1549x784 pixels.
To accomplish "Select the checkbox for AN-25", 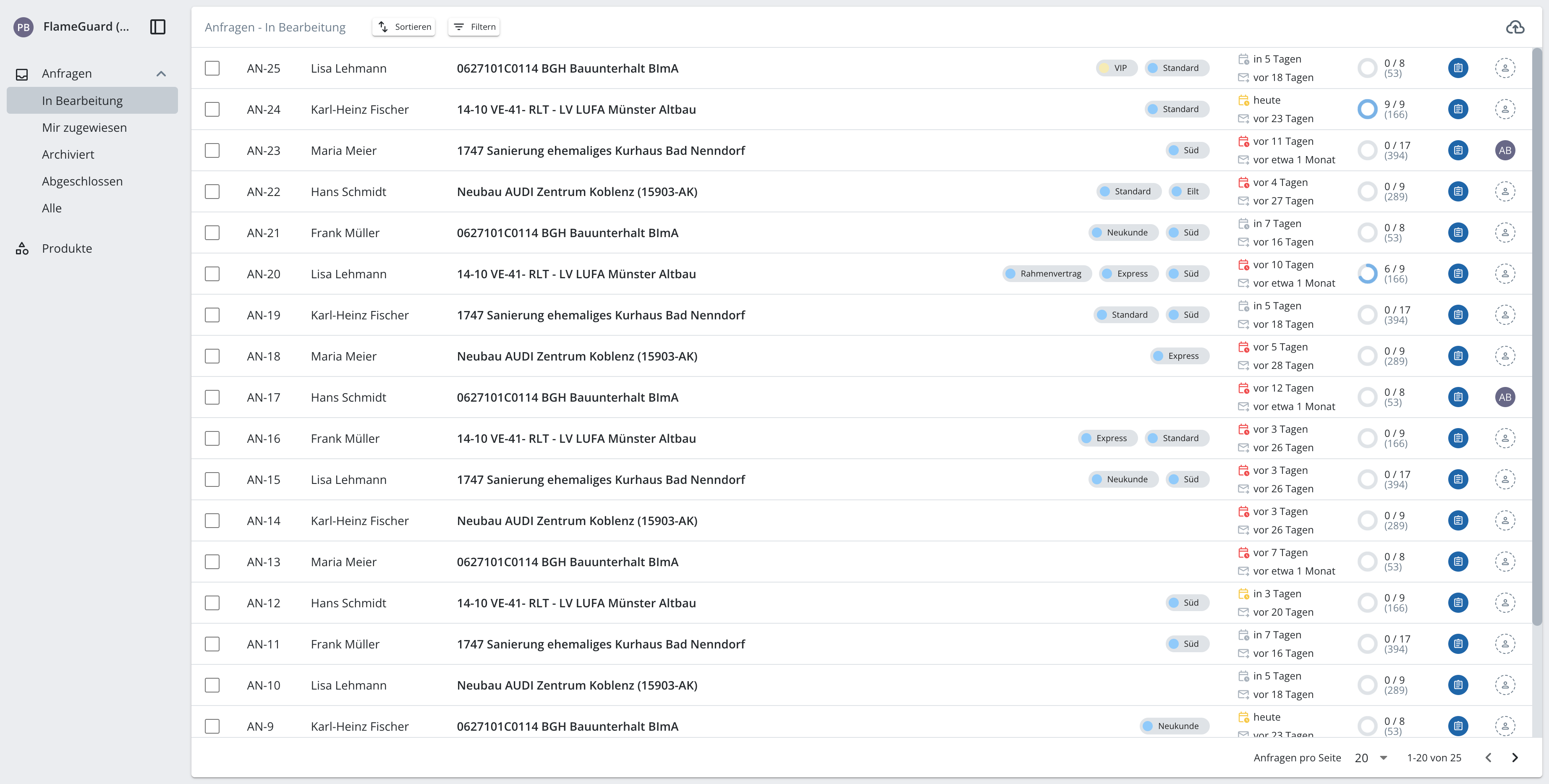I will tap(212, 68).
